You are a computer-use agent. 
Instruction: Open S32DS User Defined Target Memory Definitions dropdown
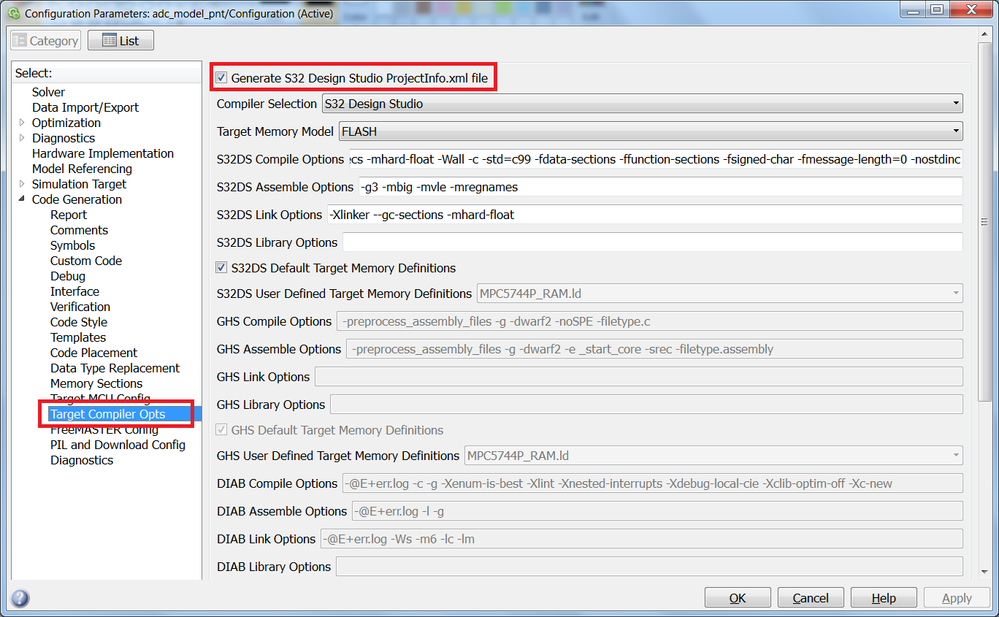click(720, 293)
